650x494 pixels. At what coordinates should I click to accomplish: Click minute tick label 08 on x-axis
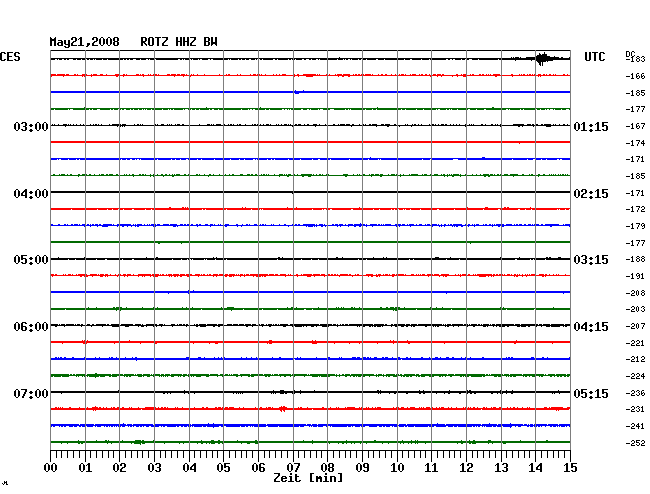[x=327, y=468]
